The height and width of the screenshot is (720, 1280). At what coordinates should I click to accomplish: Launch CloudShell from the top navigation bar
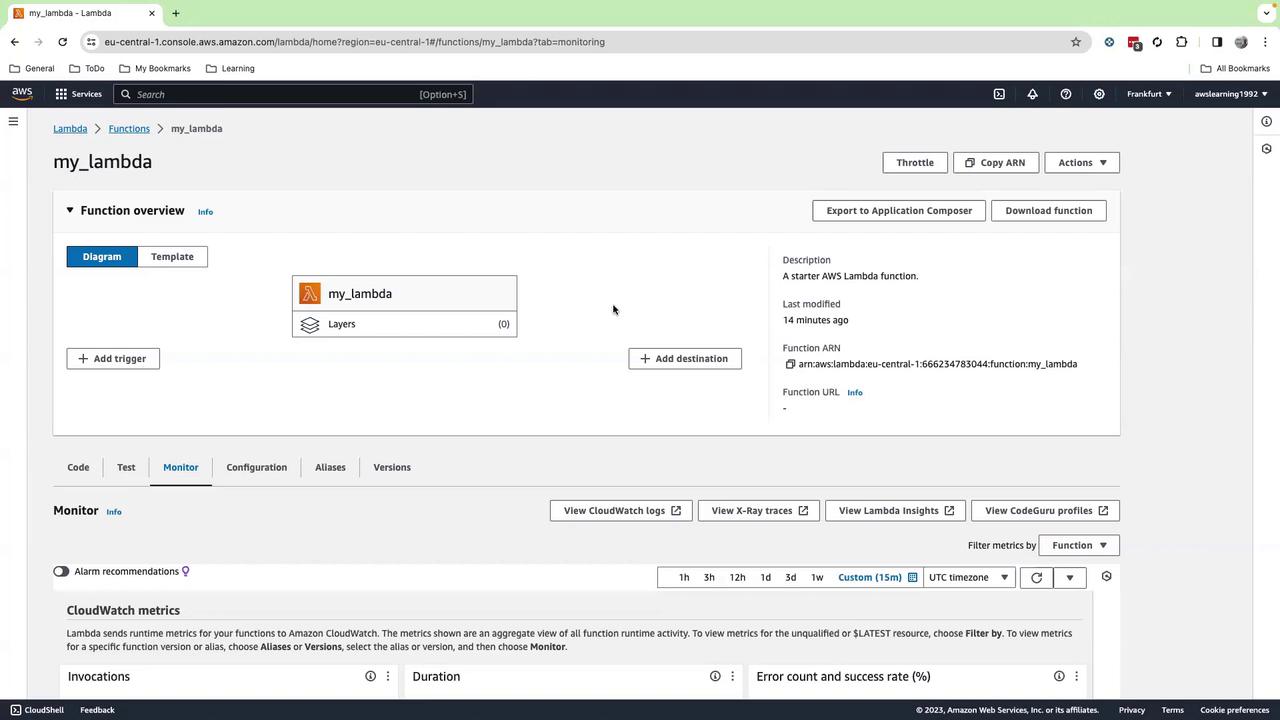(x=999, y=94)
